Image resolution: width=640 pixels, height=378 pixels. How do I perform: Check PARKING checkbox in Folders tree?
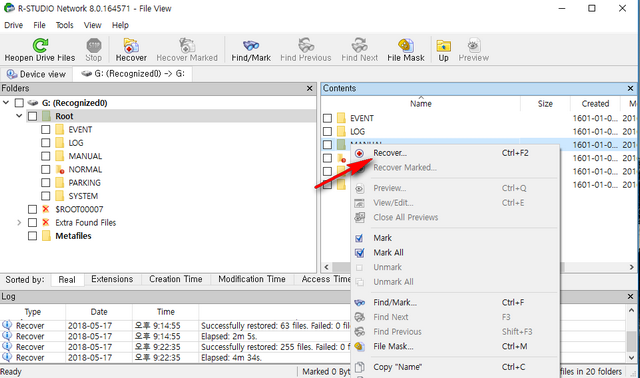point(46,183)
